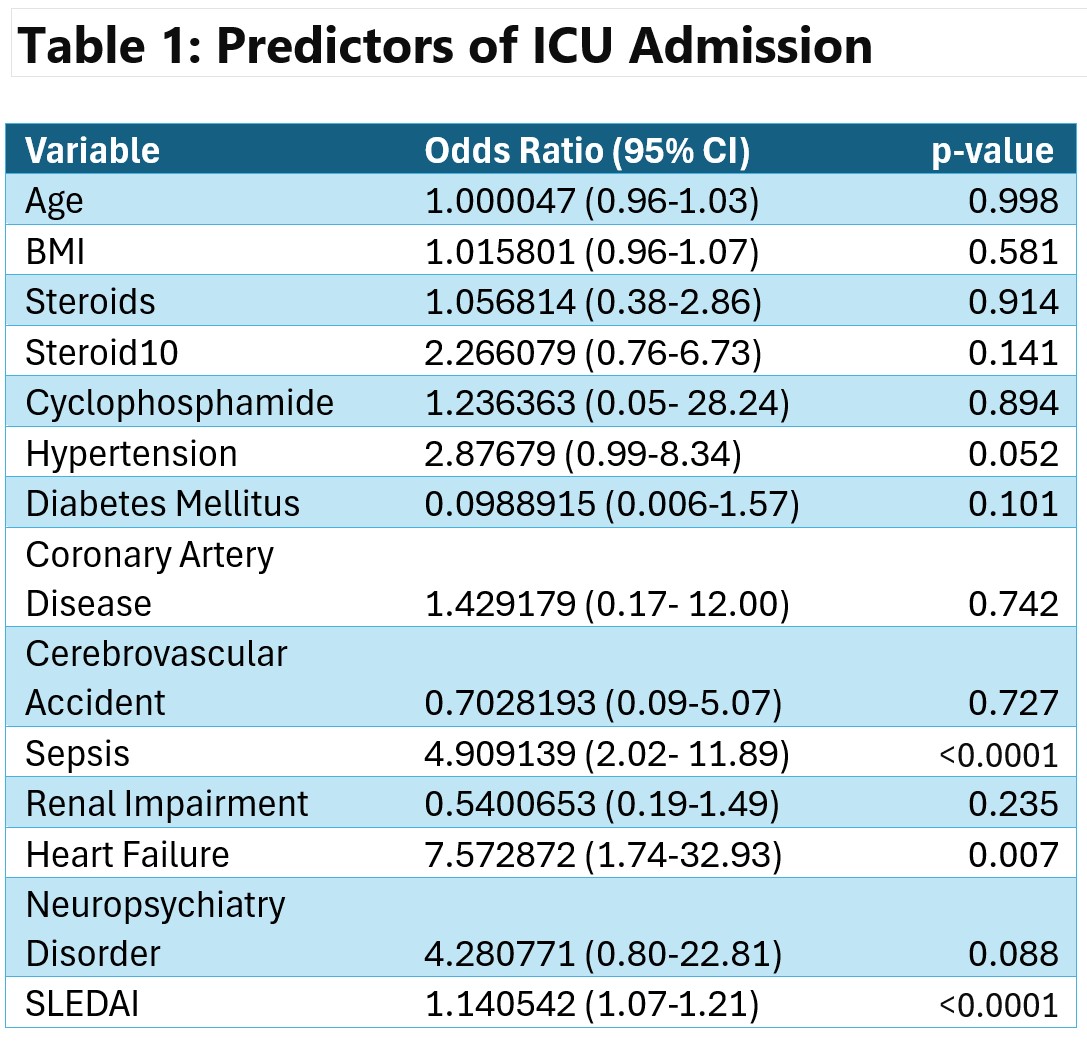The image size is (1087, 1041).
Task: Click the SLEDAI odds ratio 1.140542 cell
Action: point(592,1003)
